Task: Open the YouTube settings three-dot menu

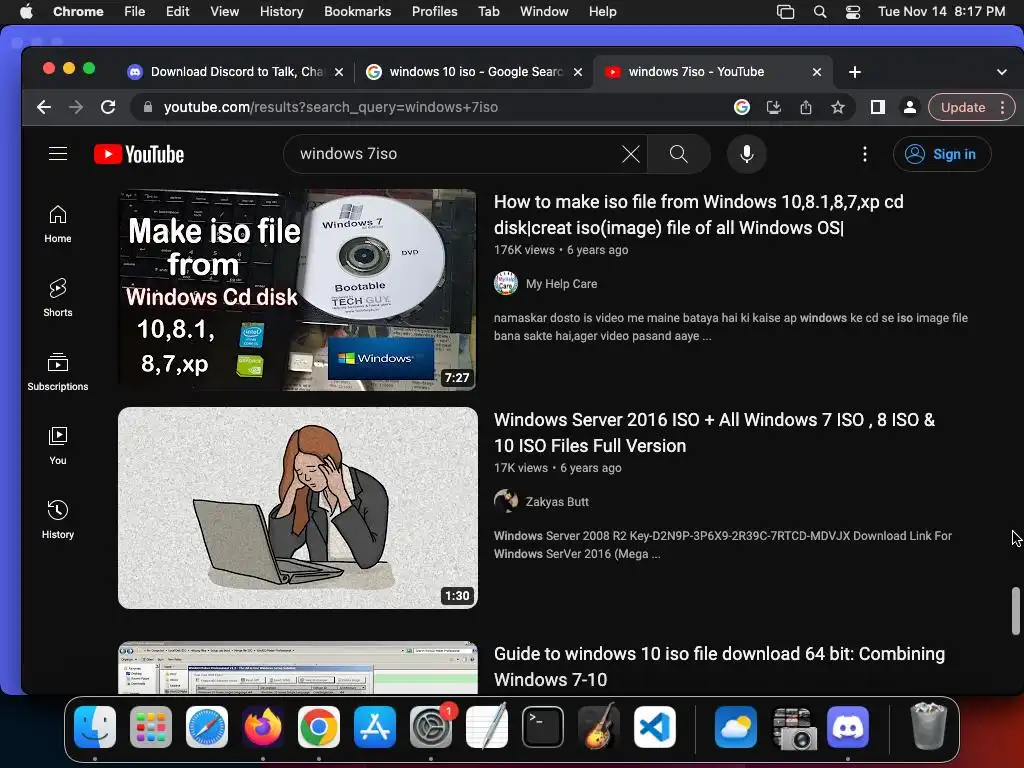Action: tap(865, 154)
